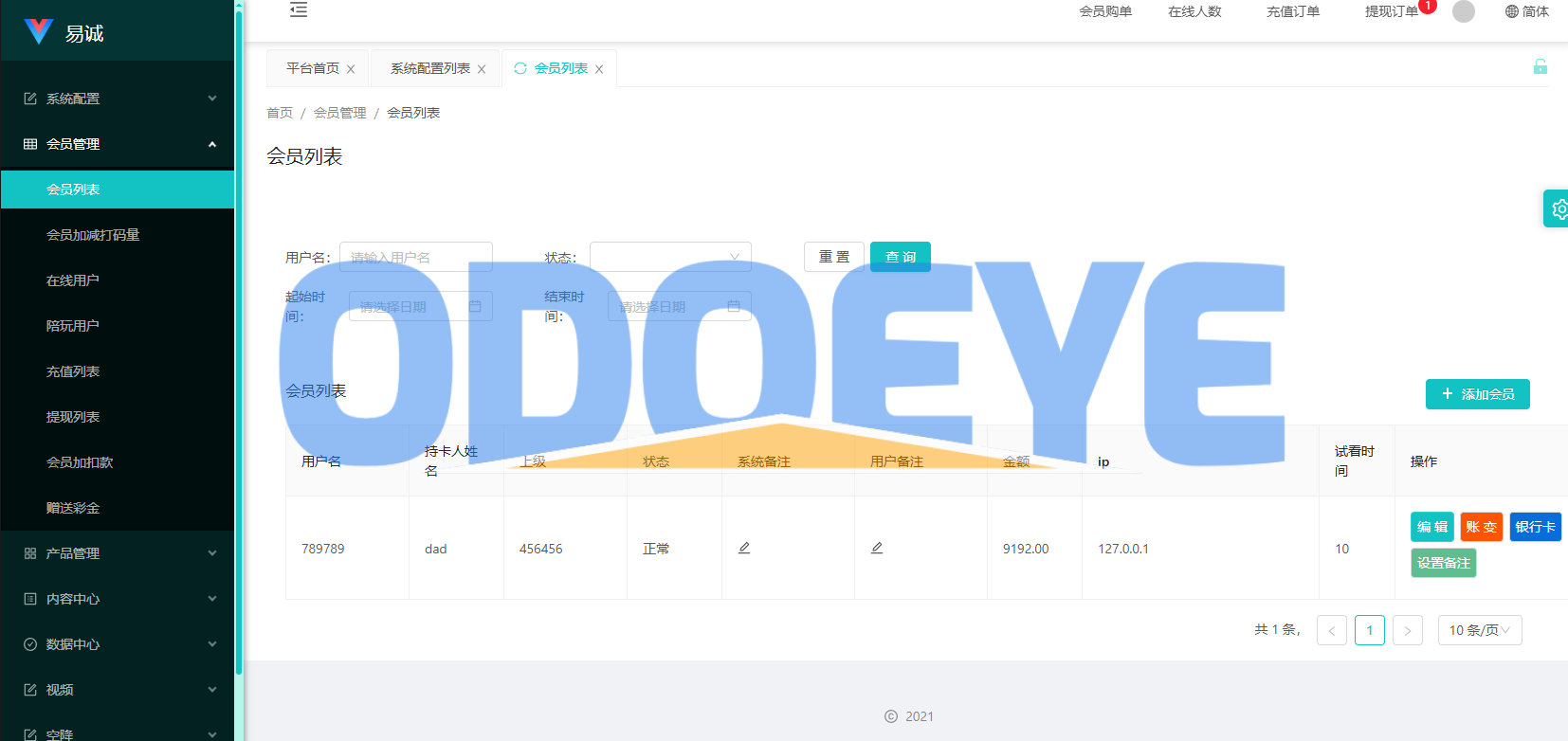Switch to the 系统配置列表 tab

click(430, 68)
